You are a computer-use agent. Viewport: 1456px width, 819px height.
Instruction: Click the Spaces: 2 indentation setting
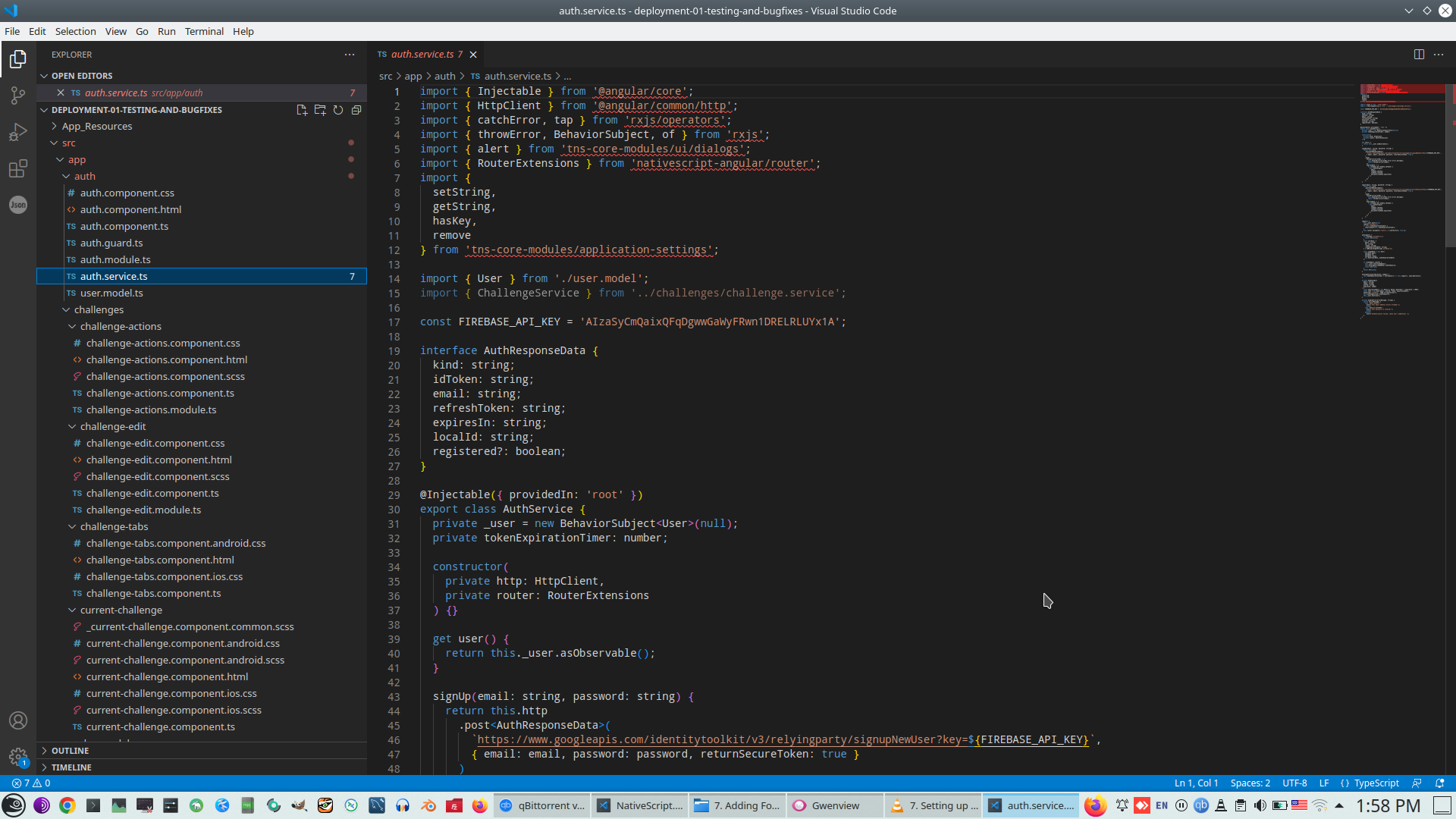pos(1250,783)
